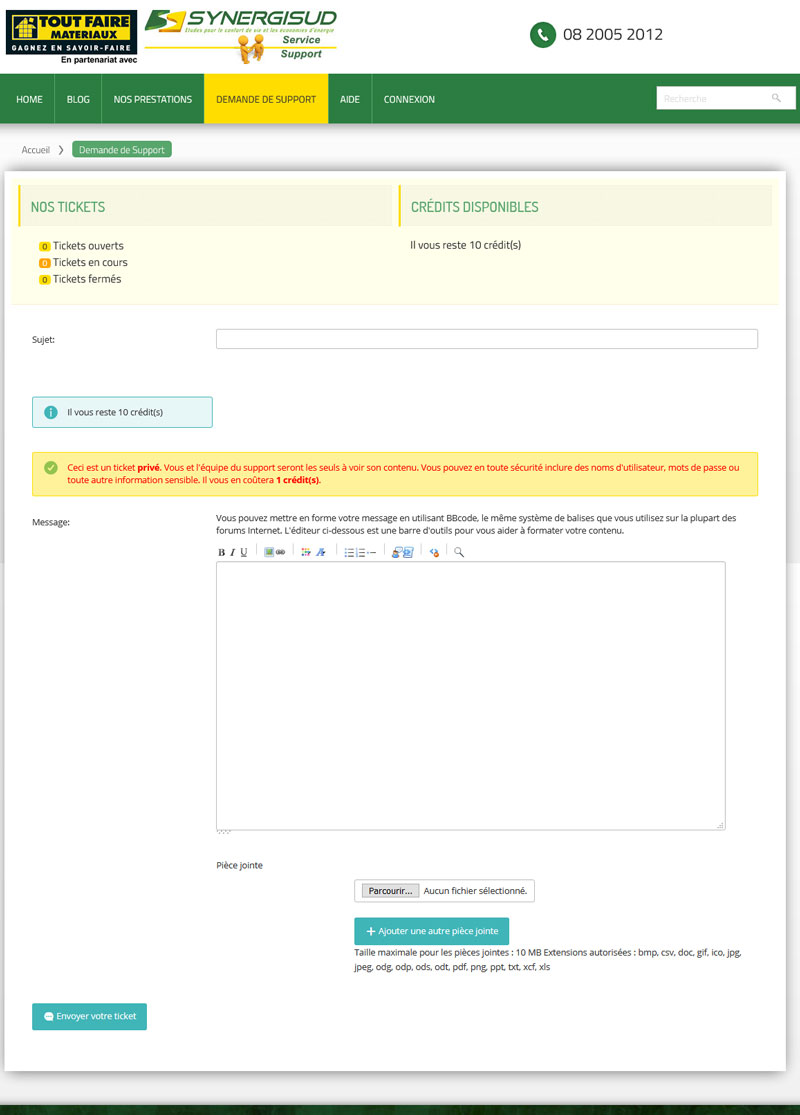
Task: Insert an image via editor toolbar
Action: click(x=269, y=552)
